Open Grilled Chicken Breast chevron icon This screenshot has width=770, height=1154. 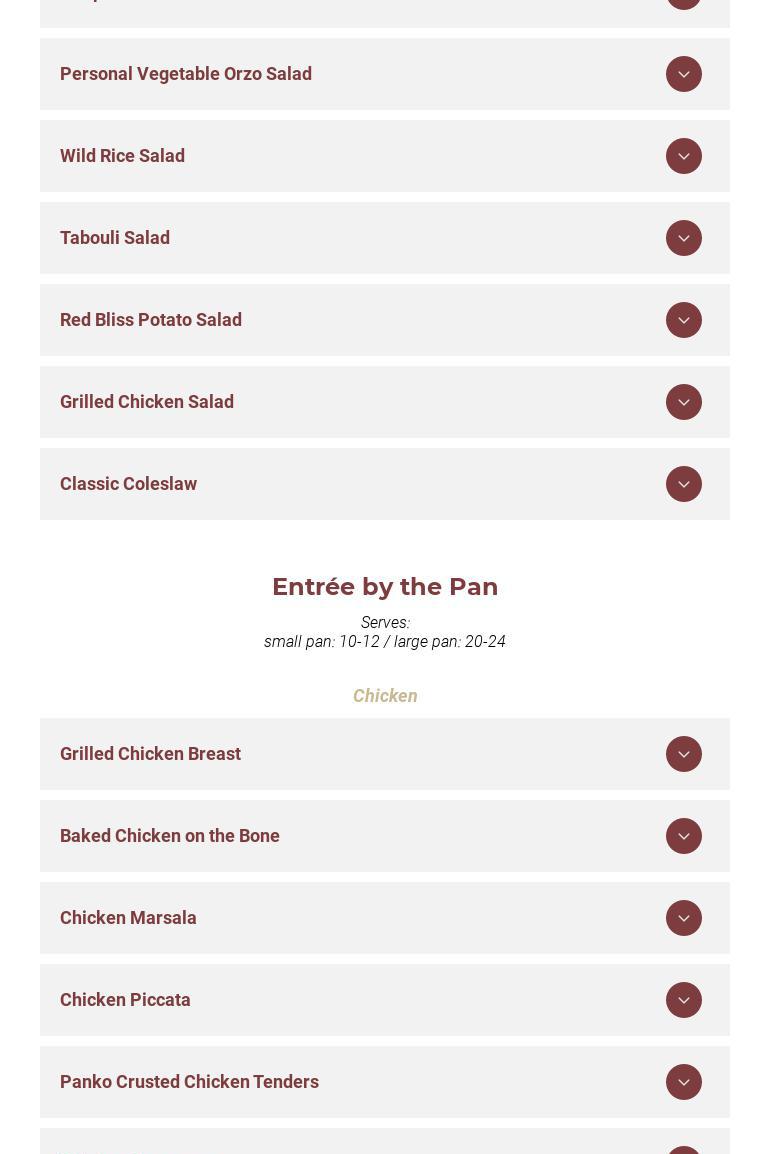[x=684, y=754]
